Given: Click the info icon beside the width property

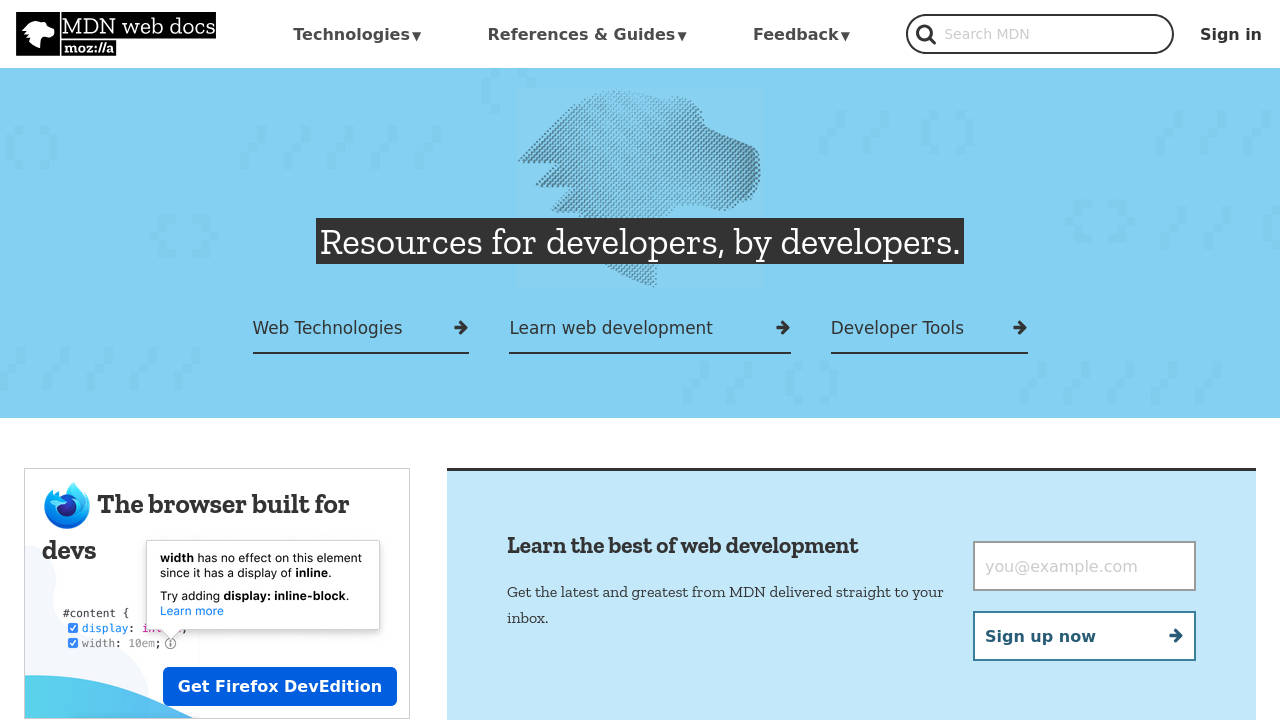Looking at the screenshot, I should [x=168, y=642].
